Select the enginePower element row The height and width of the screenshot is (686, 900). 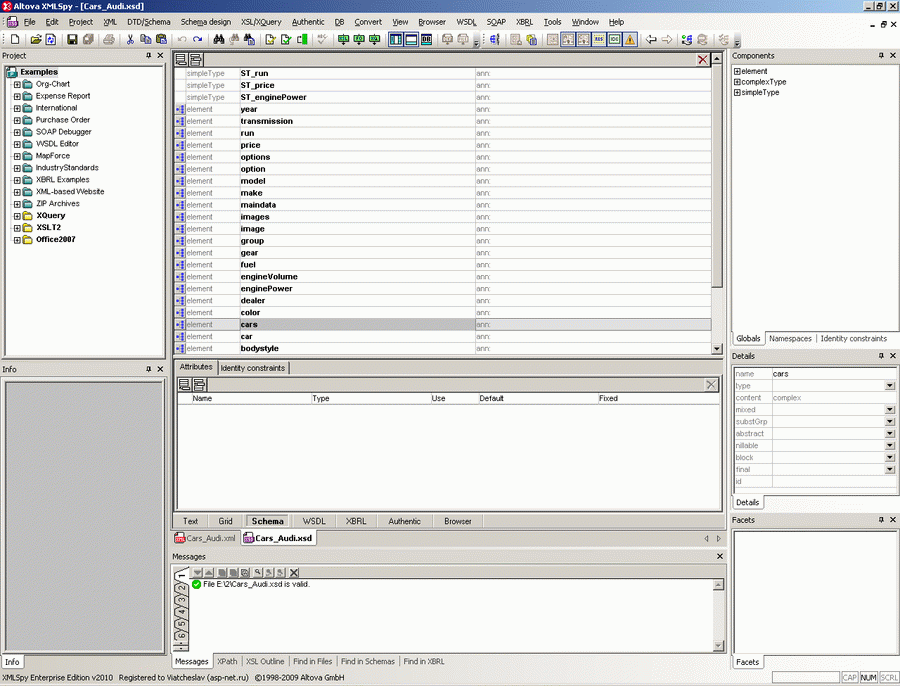pos(443,289)
